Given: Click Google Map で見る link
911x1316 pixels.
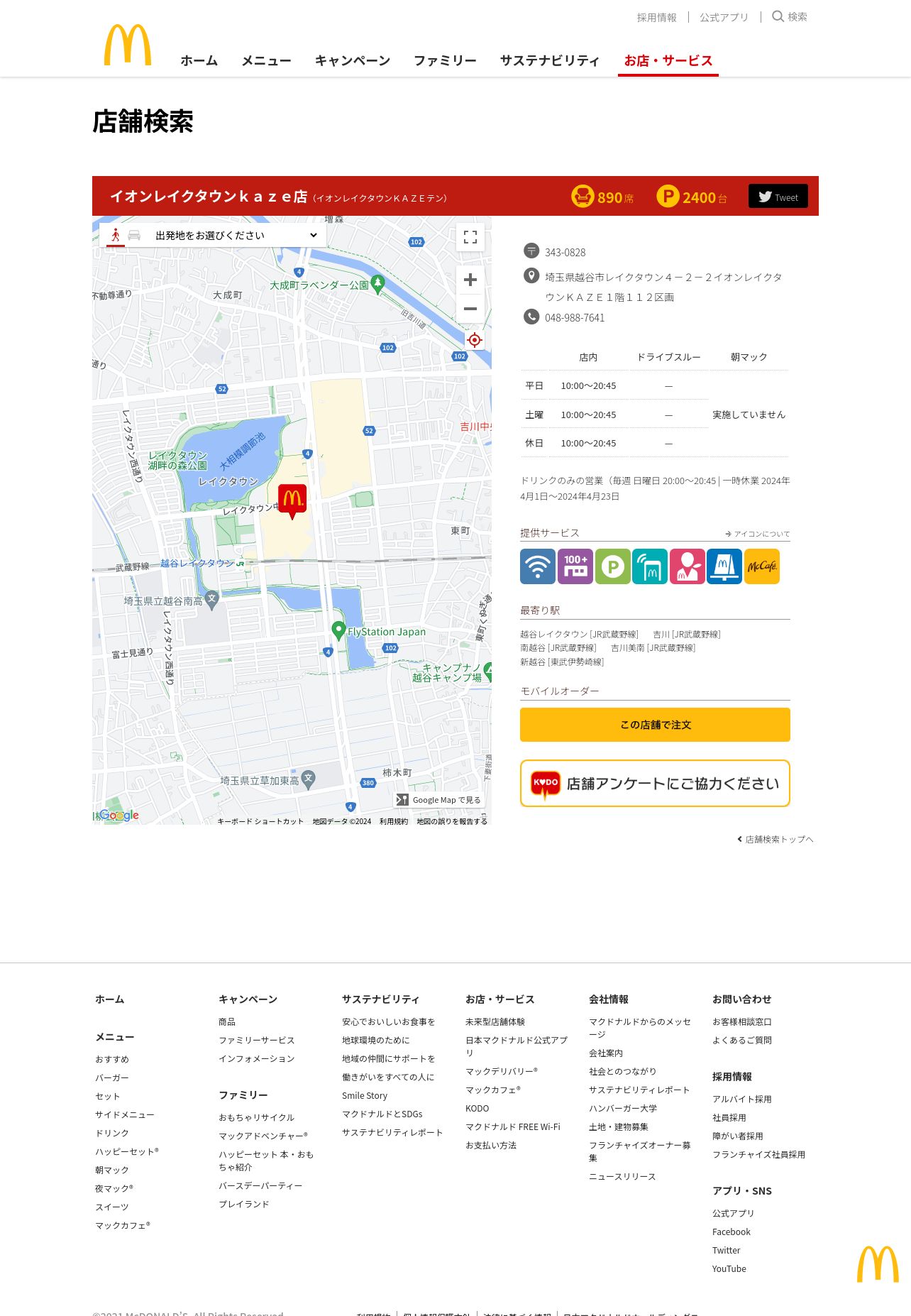Looking at the screenshot, I should click(x=440, y=800).
